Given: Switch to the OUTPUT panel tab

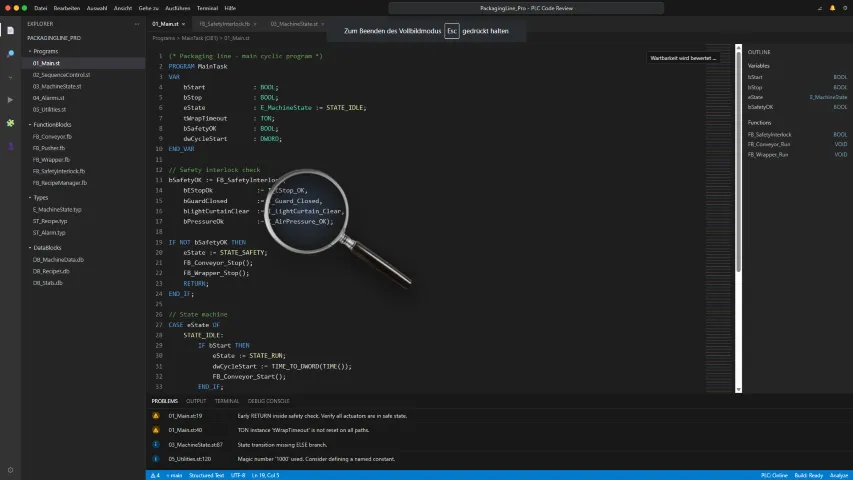Looking at the screenshot, I should tap(196, 401).
